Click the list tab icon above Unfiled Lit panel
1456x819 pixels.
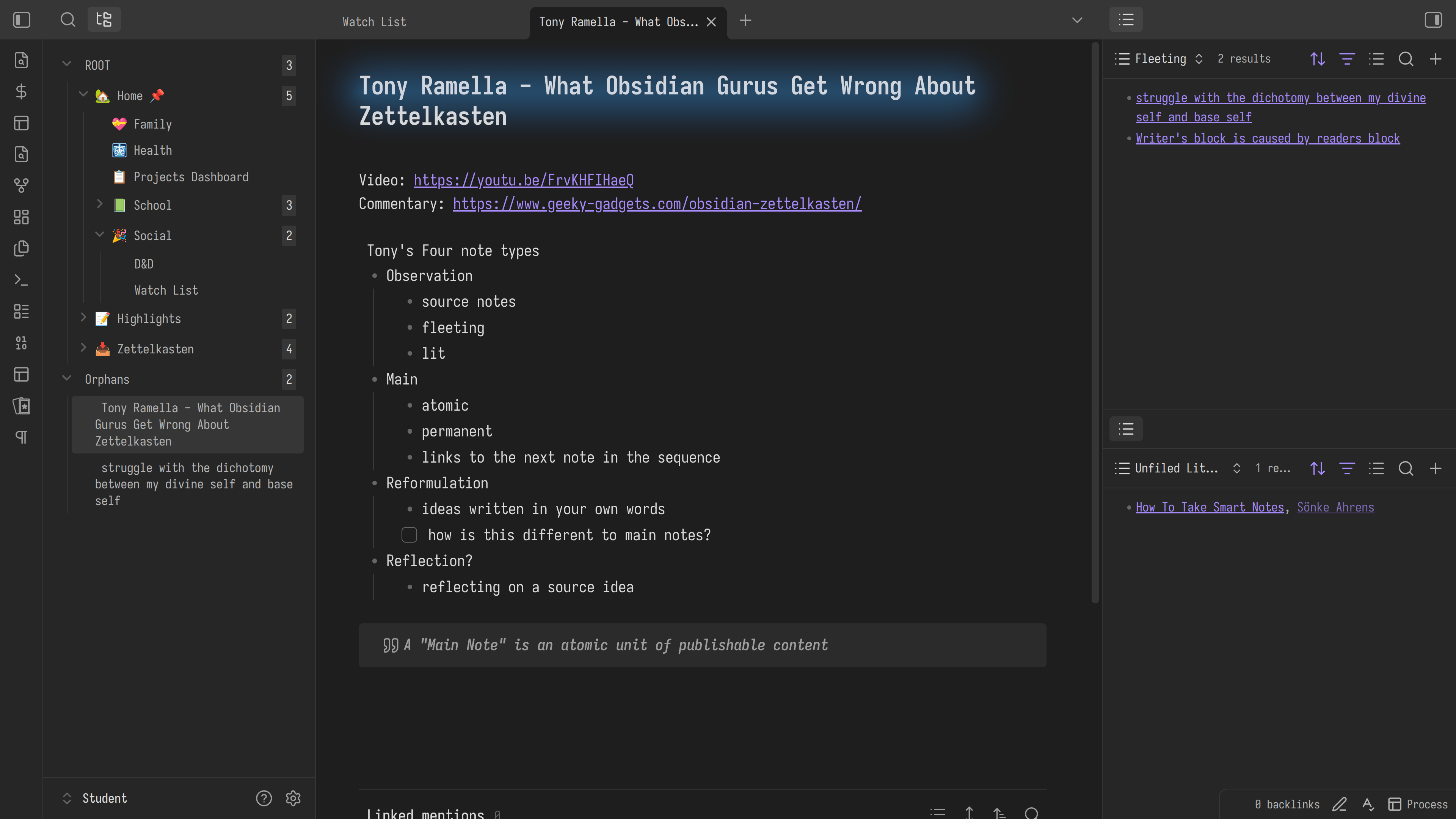[x=1126, y=429]
